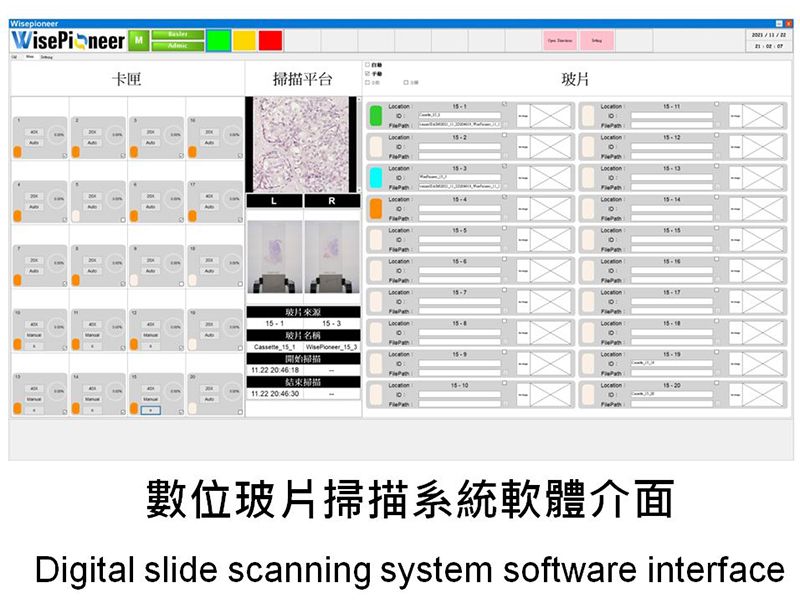The width and height of the screenshot is (800, 600).
Task: Click the ID input field for slide 15-2
Action: point(459,146)
